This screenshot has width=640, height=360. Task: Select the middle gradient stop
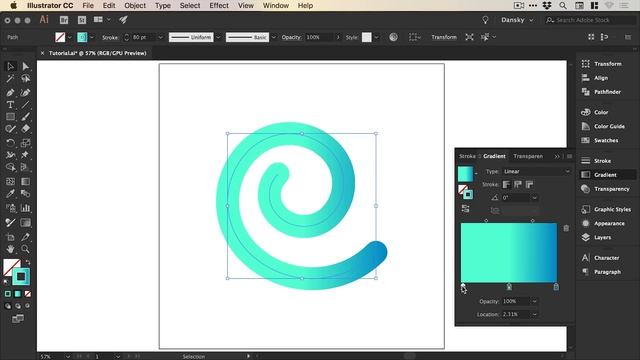(x=509, y=287)
